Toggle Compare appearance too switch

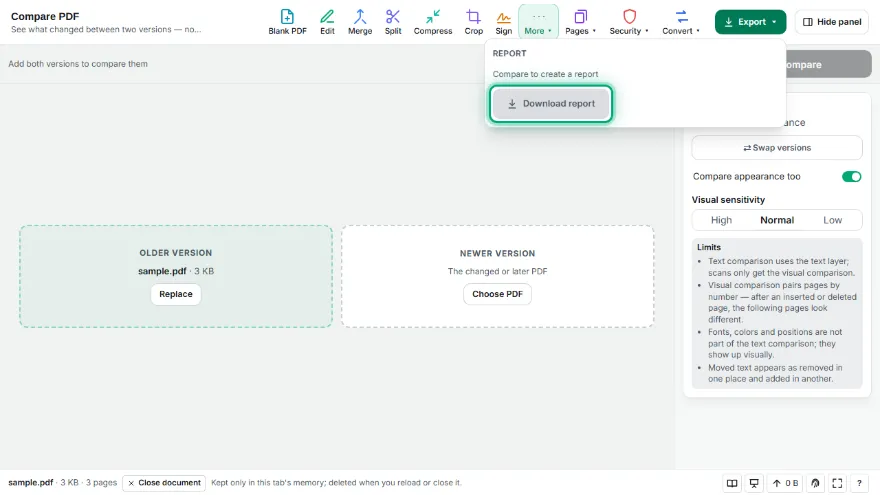(851, 177)
